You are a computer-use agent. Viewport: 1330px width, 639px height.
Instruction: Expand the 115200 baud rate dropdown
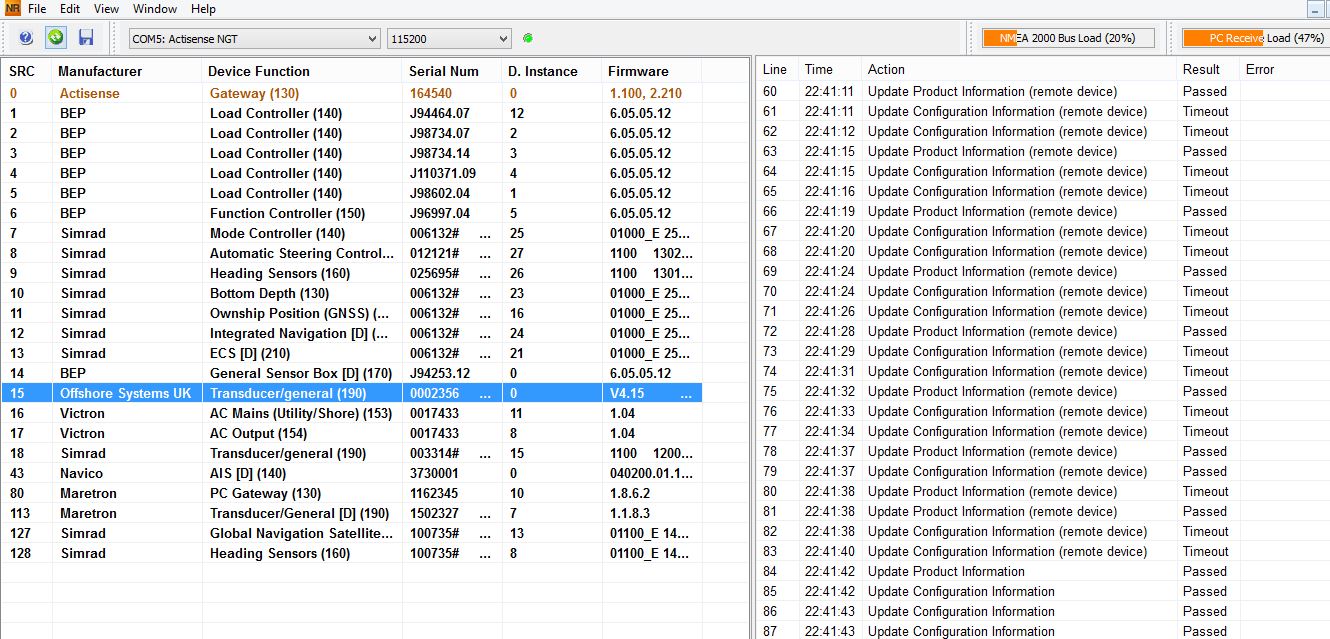coord(449,39)
